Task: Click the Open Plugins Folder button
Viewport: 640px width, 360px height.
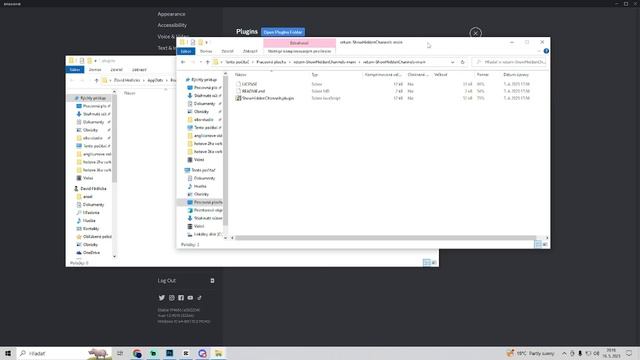Action: click(x=283, y=32)
